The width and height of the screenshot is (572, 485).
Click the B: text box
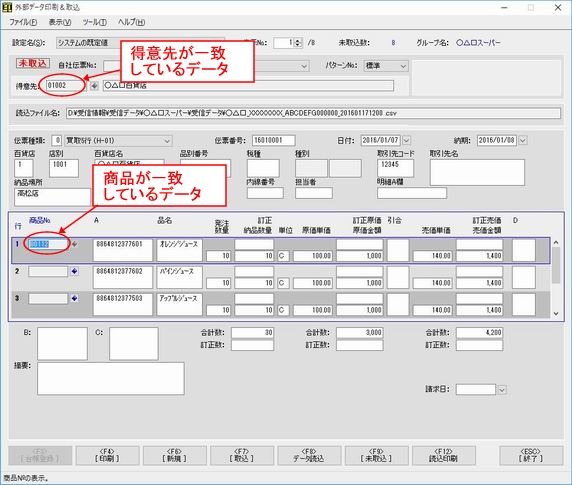tap(62, 344)
